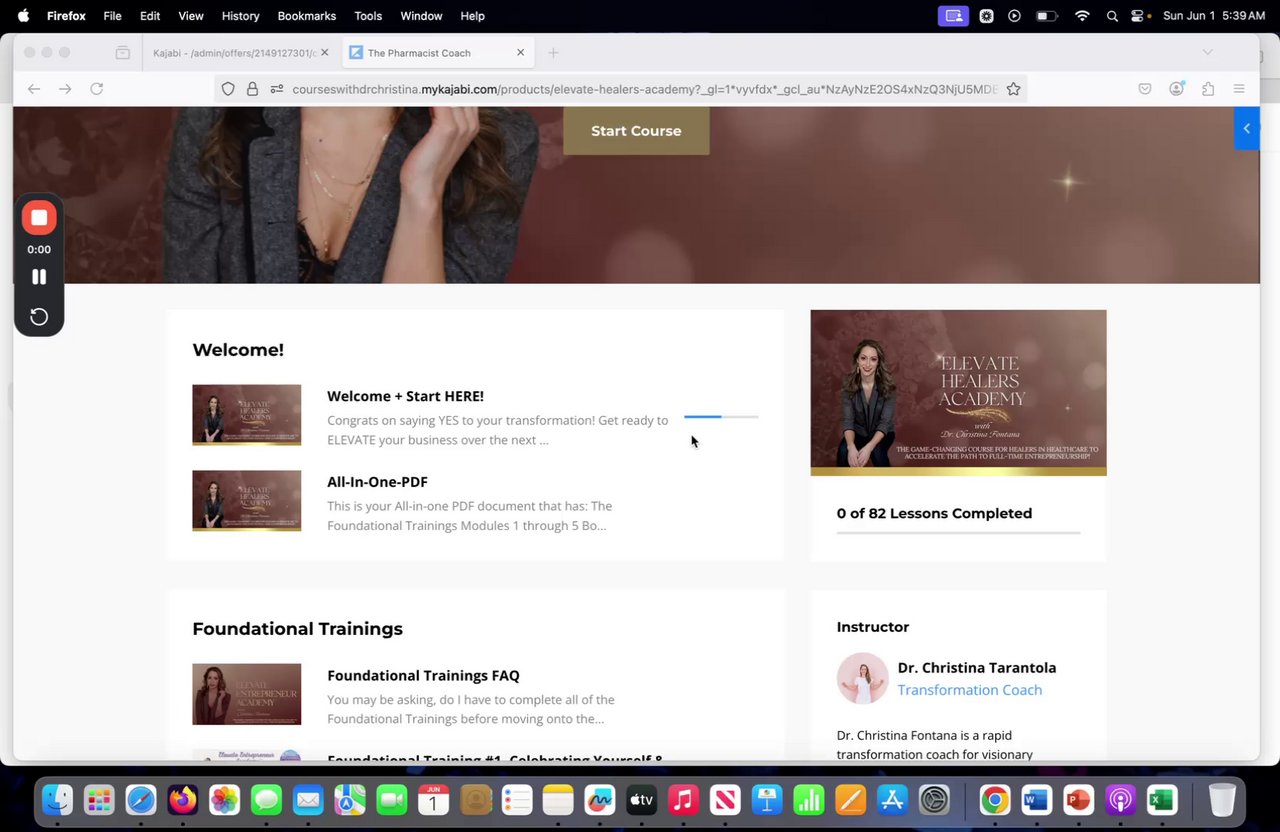Open Photos from the Dock
Image resolution: width=1280 pixels, height=832 pixels.
pos(224,800)
